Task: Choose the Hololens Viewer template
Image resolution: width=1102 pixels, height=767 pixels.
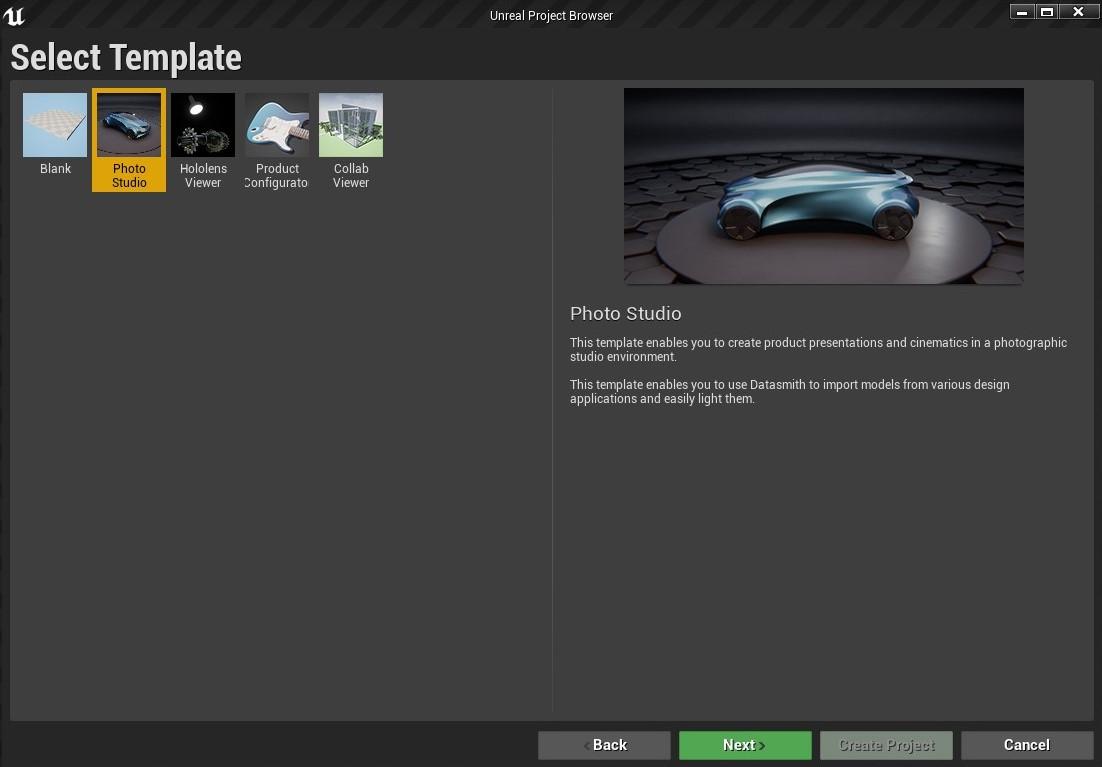Action: point(203,140)
